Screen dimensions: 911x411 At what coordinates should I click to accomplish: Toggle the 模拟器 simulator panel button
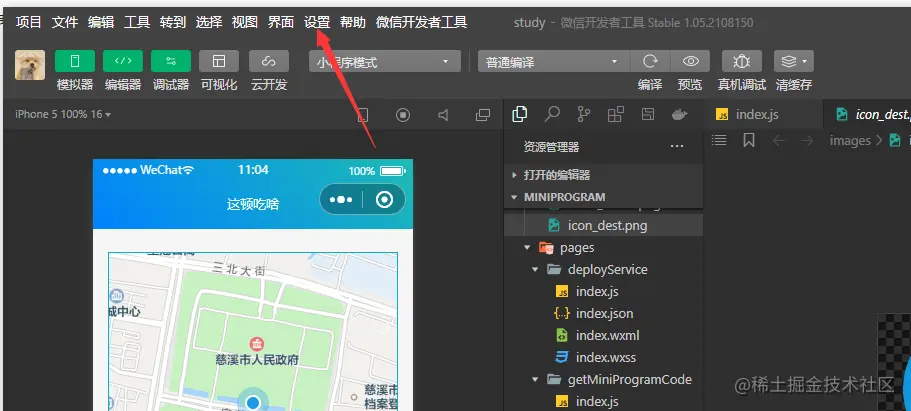point(74,61)
